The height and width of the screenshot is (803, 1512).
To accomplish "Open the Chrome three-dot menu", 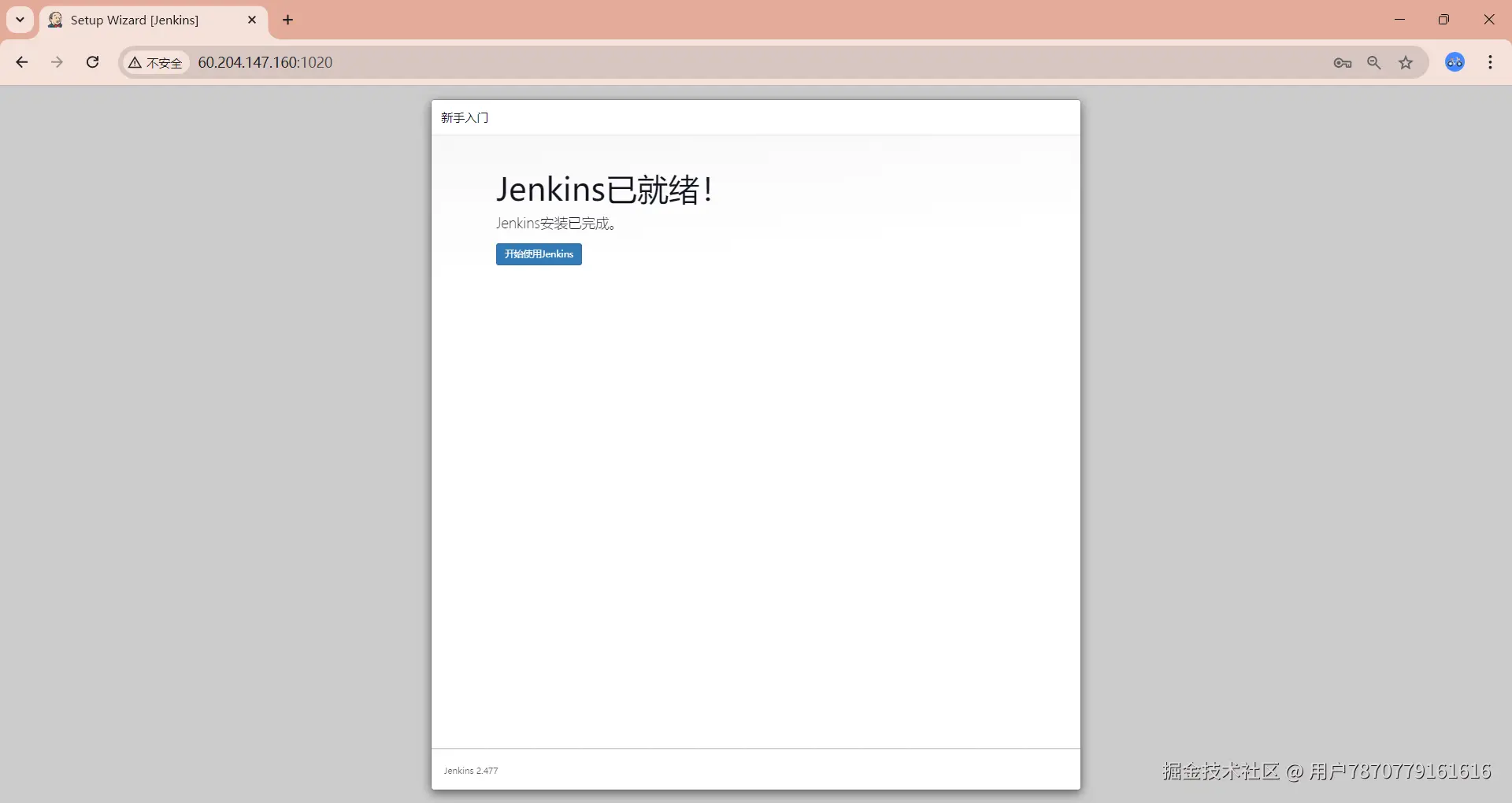I will tap(1490, 62).
